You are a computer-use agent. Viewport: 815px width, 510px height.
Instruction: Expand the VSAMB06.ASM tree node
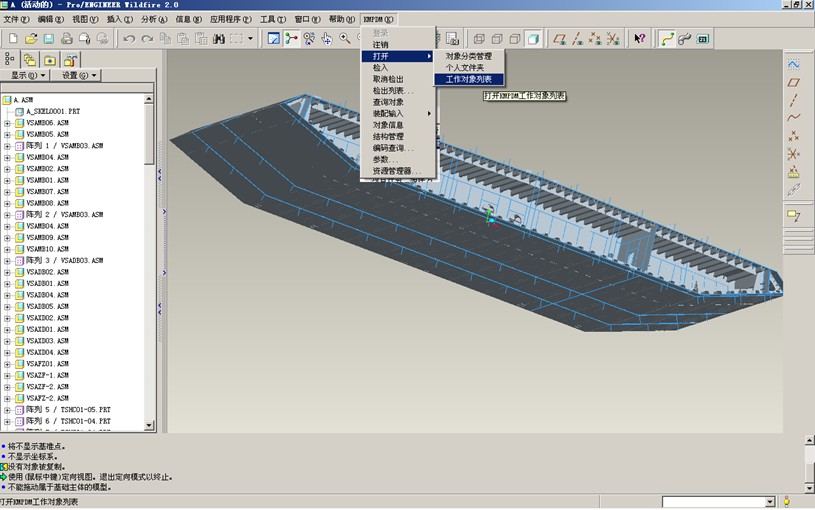coord(8,123)
